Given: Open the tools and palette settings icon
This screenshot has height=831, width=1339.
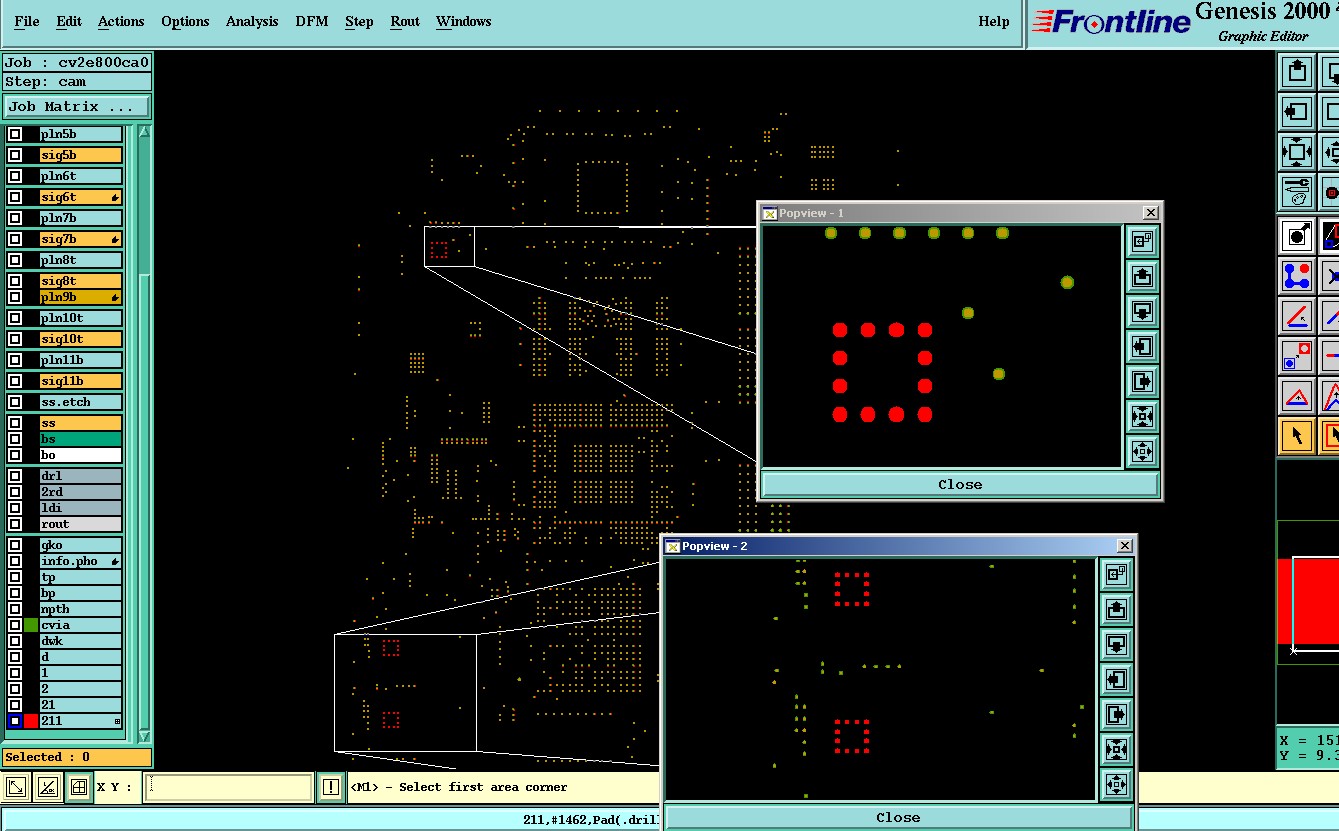Looking at the screenshot, I should tap(1297, 191).
